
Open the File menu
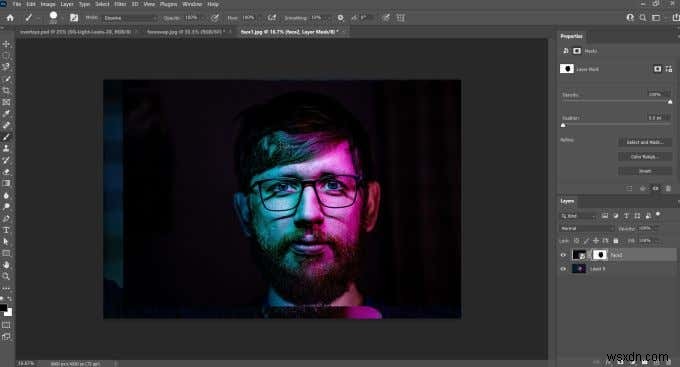17,4
